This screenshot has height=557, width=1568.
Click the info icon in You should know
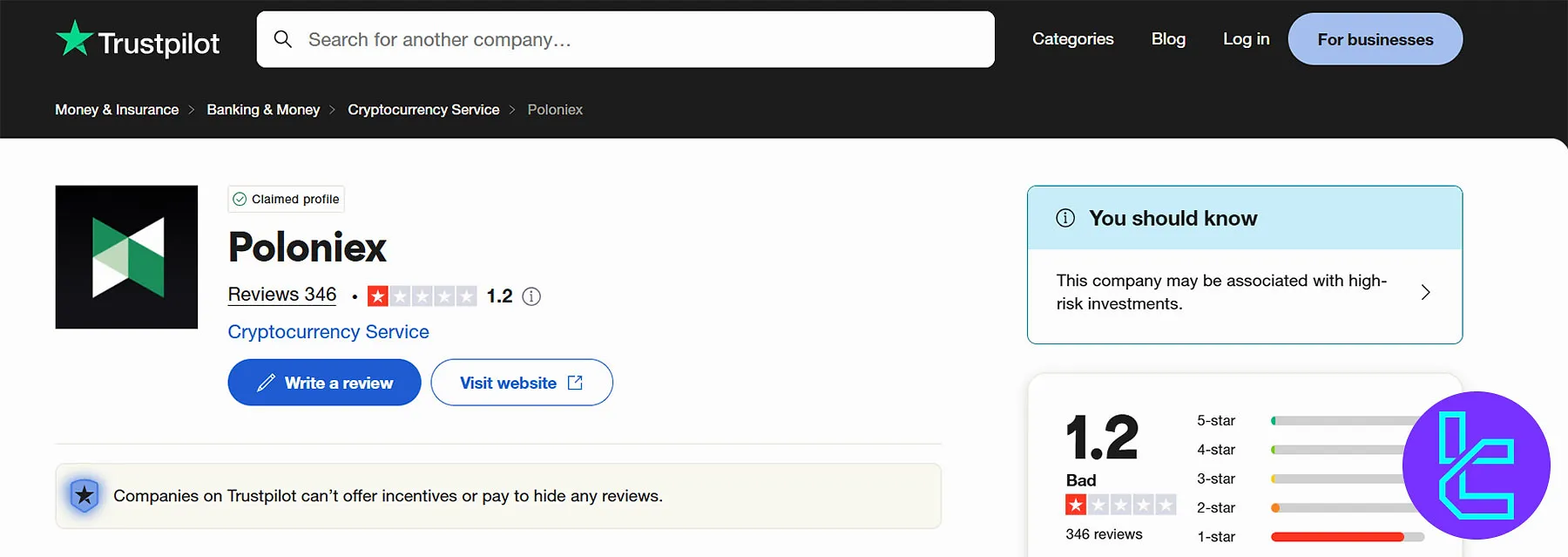click(1065, 218)
